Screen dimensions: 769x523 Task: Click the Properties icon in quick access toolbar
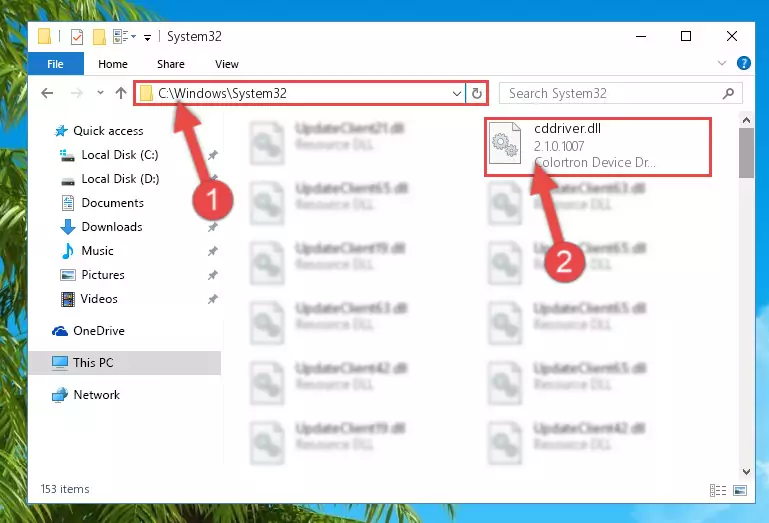(x=77, y=37)
